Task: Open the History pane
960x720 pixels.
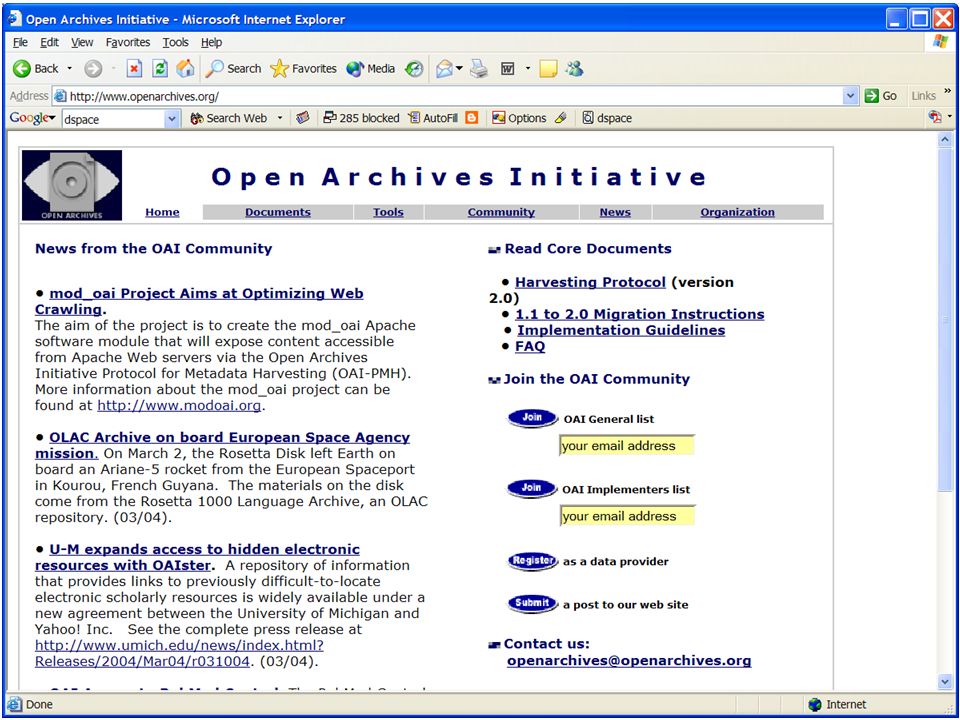Action: [414, 69]
